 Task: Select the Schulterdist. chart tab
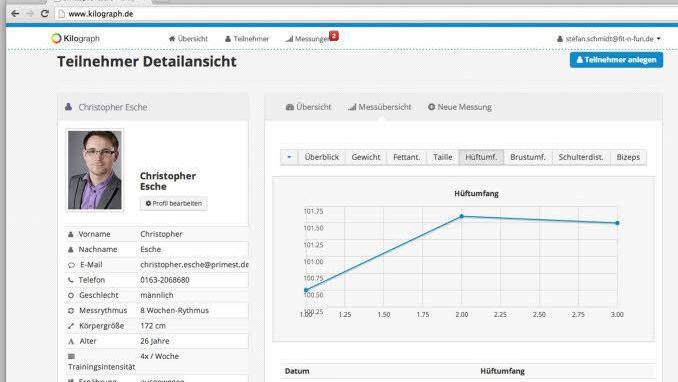[581, 157]
